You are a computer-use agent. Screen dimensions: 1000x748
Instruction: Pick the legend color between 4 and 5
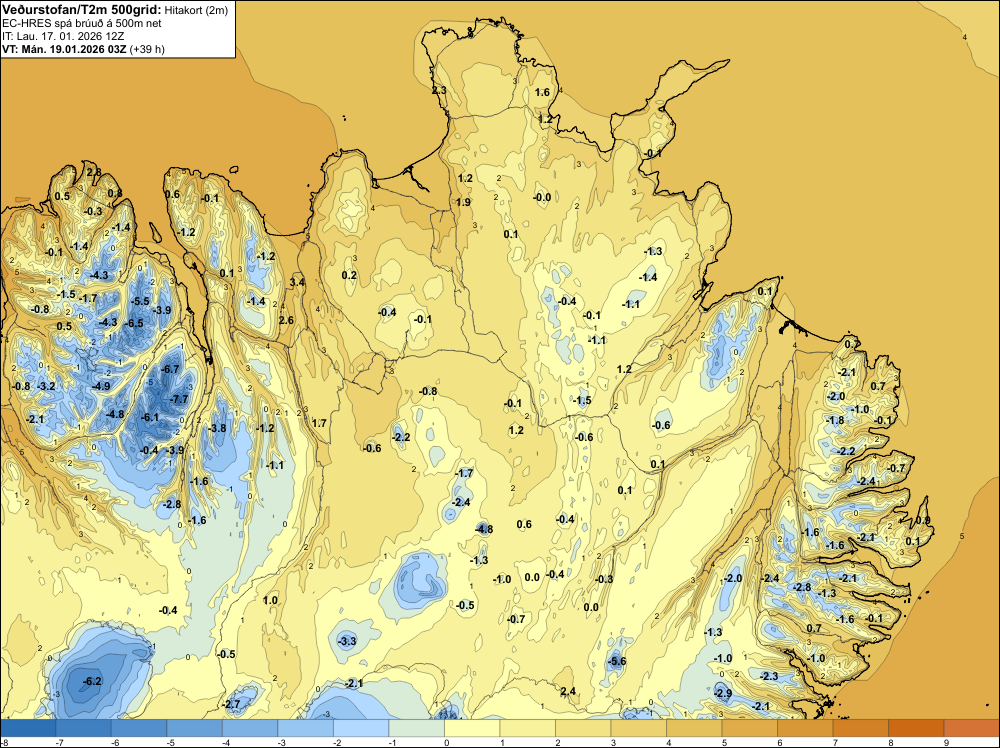[694, 728]
